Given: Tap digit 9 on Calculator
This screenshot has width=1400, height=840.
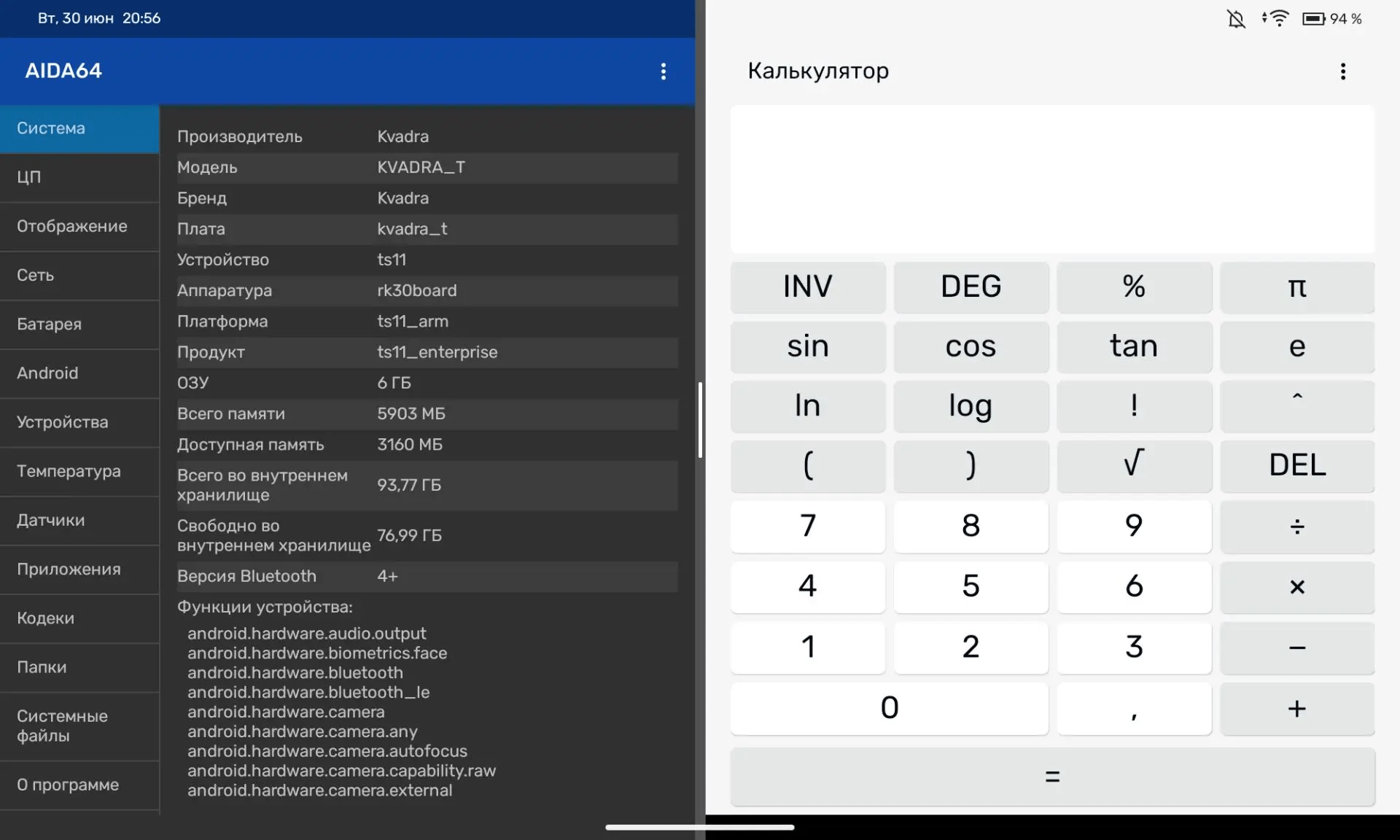Looking at the screenshot, I should [1134, 526].
